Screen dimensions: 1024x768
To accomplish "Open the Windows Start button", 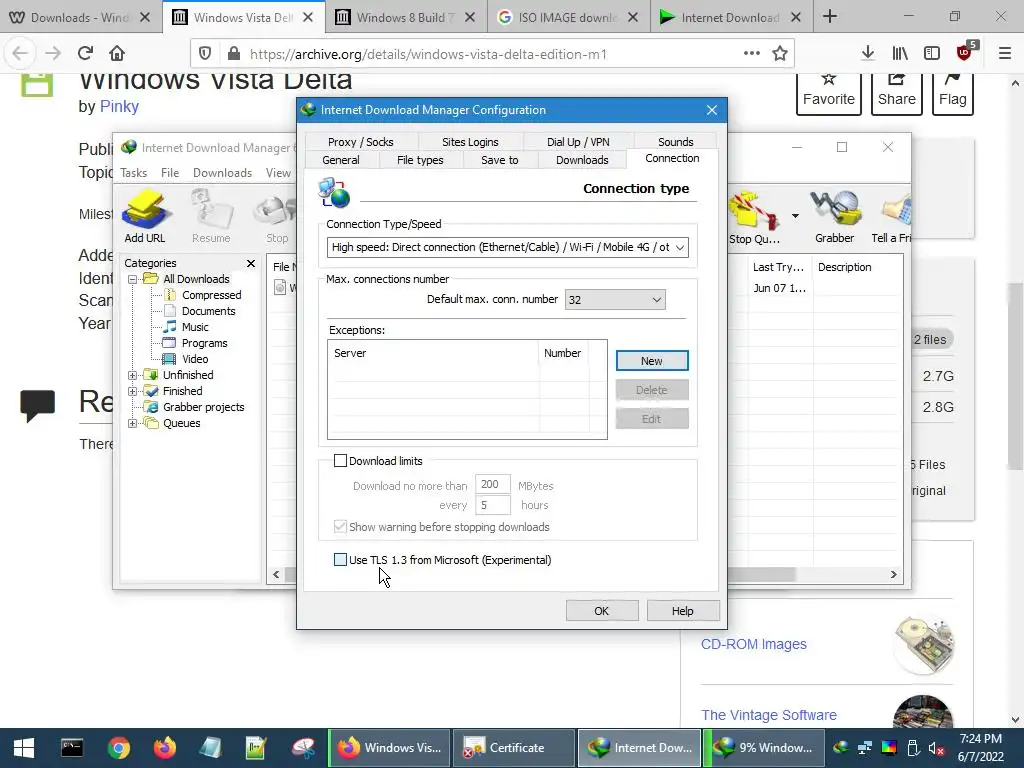I will click(x=24, y=748).
